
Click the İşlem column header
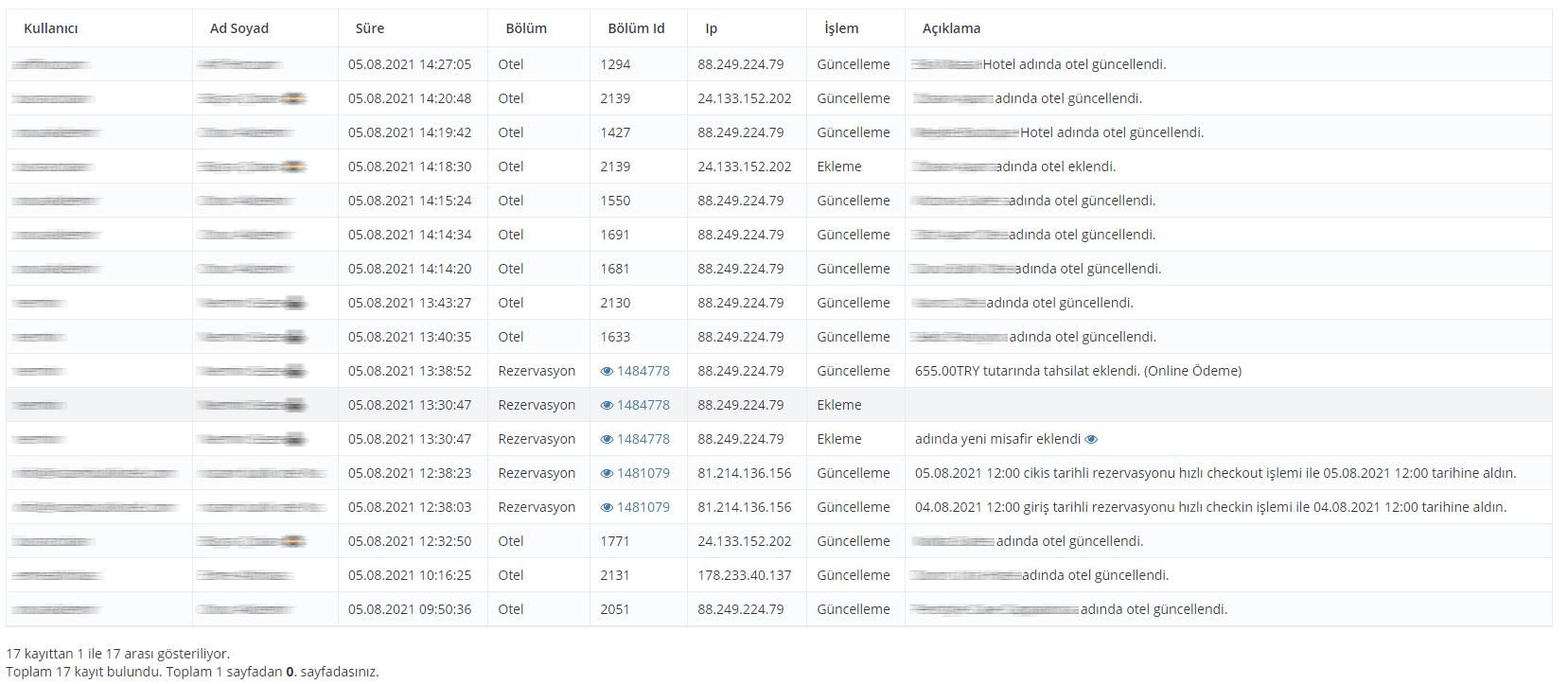tap(841, 28)
